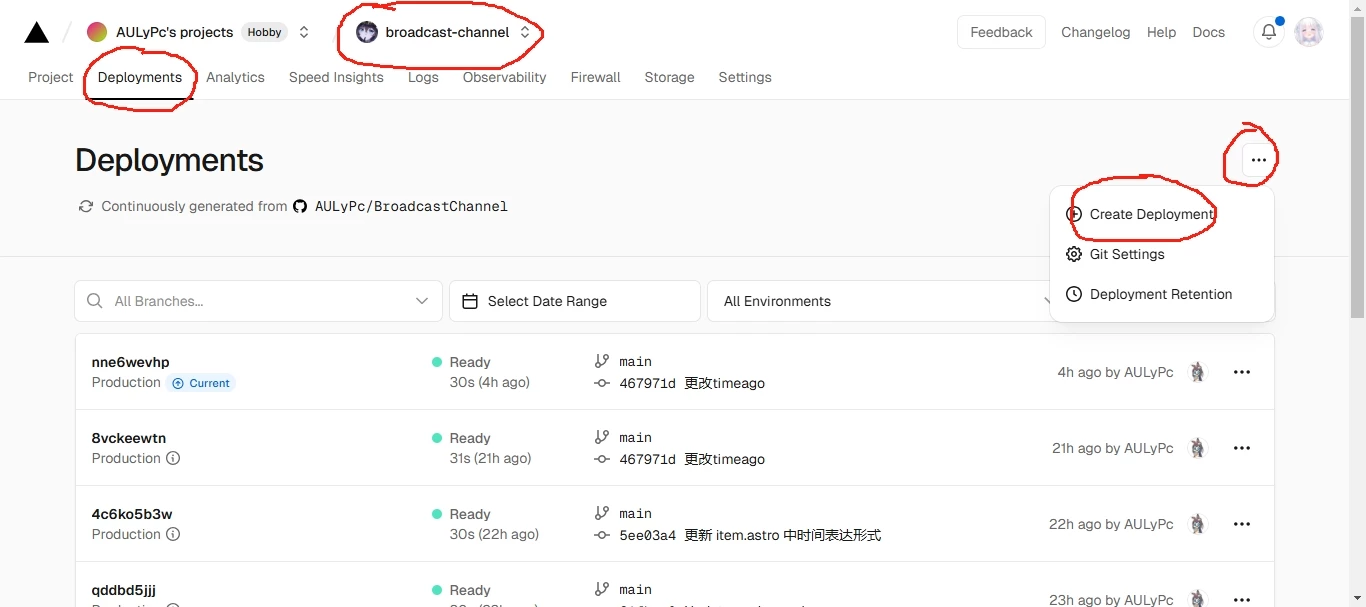Switch to the Observability tab
Screen dimensions: 1366x607
[504, 77]
